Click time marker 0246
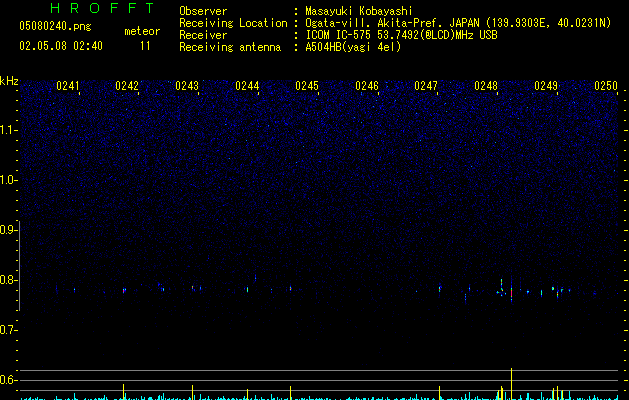This screenshot has height=400, width=629. (x=367, y=86)
